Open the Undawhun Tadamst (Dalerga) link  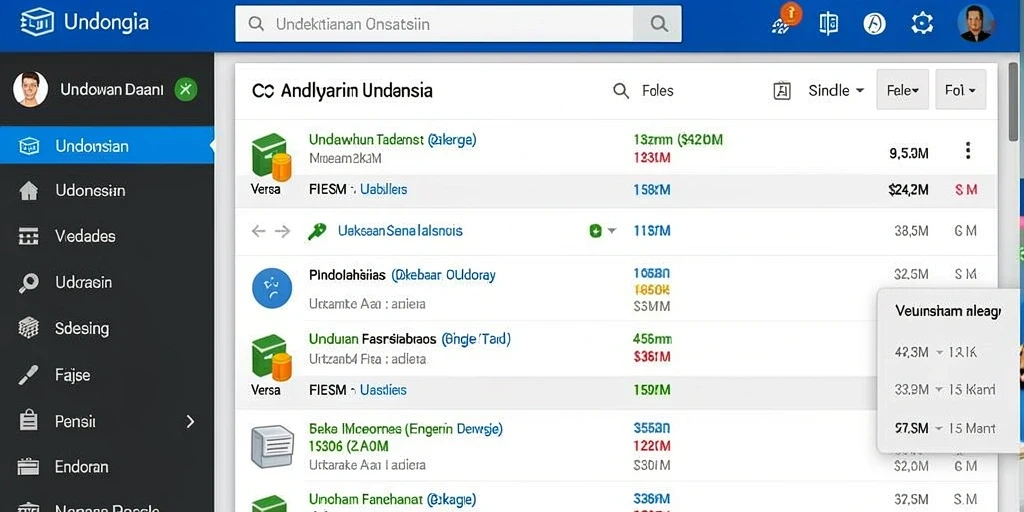[x=392, y=139]
